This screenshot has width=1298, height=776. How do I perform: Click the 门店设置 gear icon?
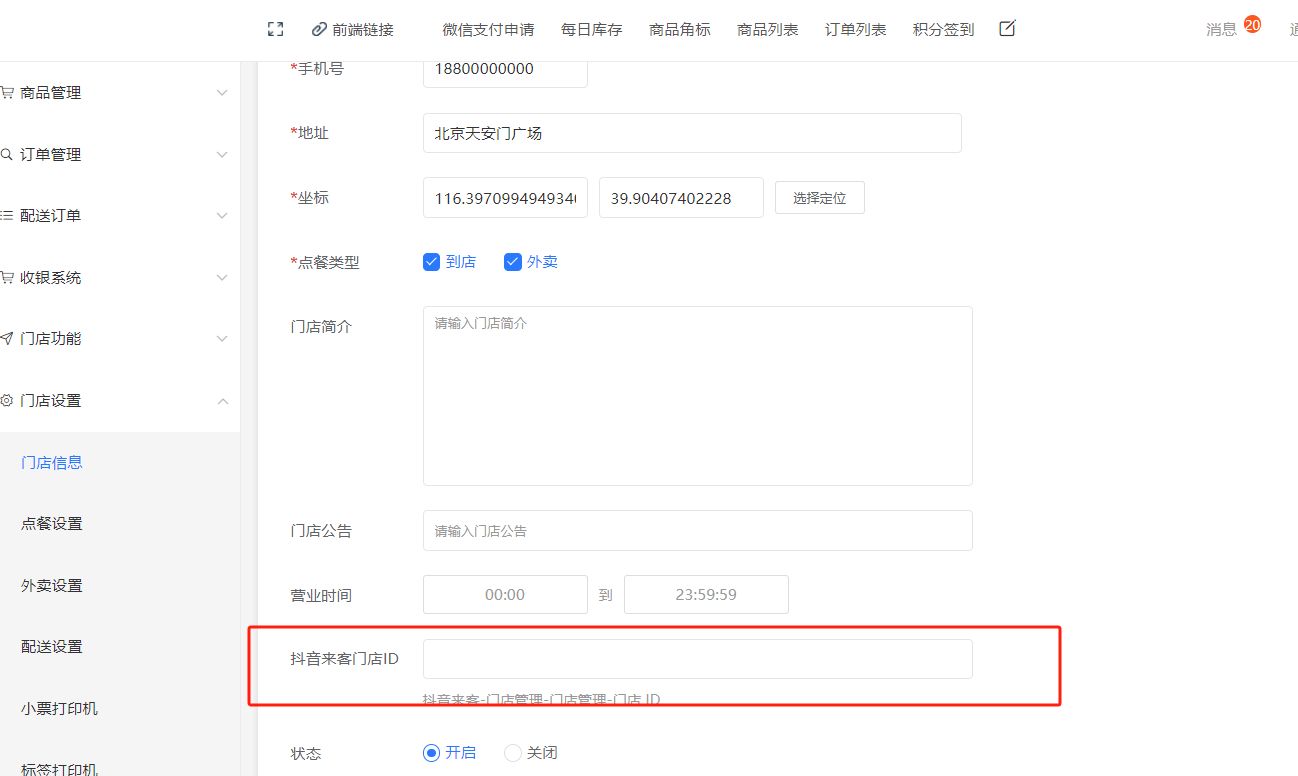click(7, 401)
